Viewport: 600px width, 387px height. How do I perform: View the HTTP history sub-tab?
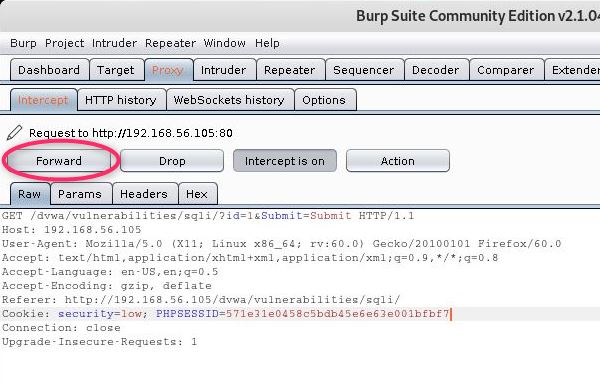[121, 100]
